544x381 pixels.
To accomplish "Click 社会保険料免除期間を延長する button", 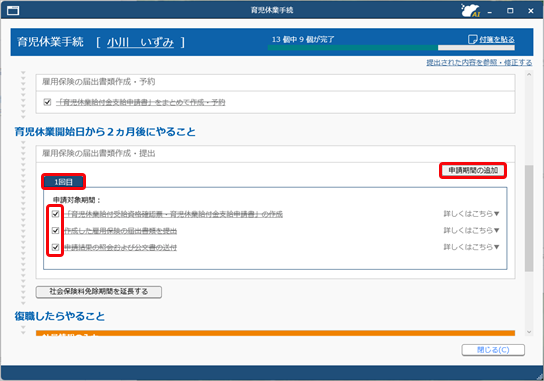I will 99,291.
